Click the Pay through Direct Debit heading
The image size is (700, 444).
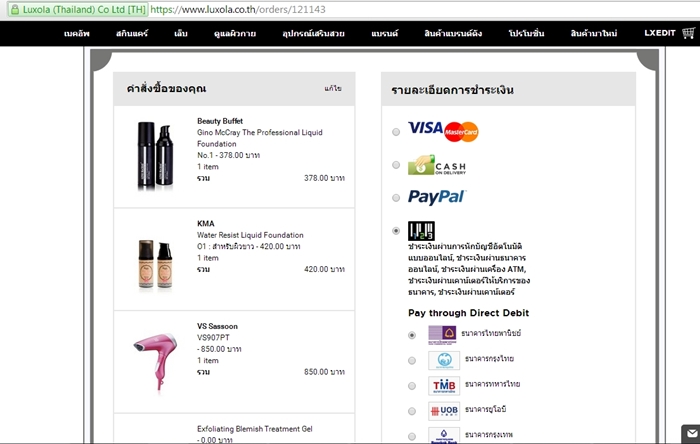[x=468, y=313]
